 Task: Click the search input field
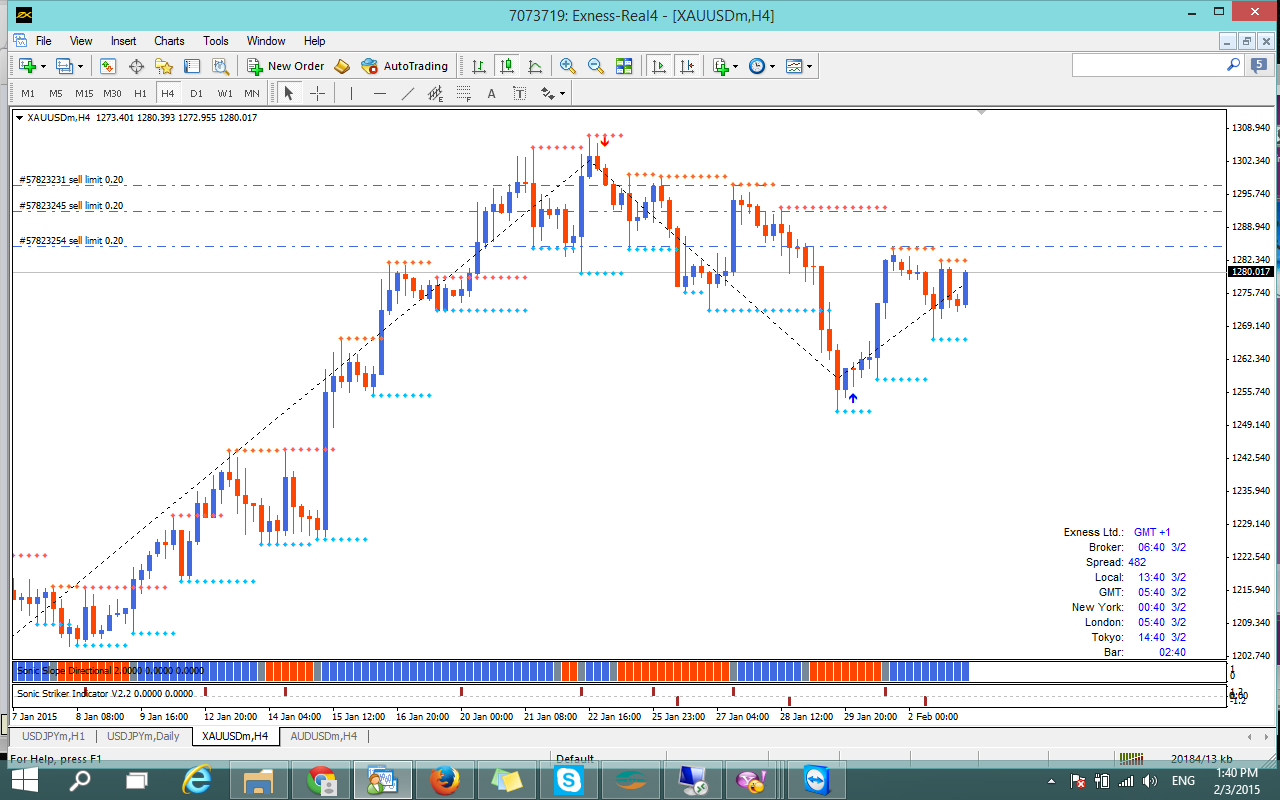pyautogui.click(x=1148, y=65)
